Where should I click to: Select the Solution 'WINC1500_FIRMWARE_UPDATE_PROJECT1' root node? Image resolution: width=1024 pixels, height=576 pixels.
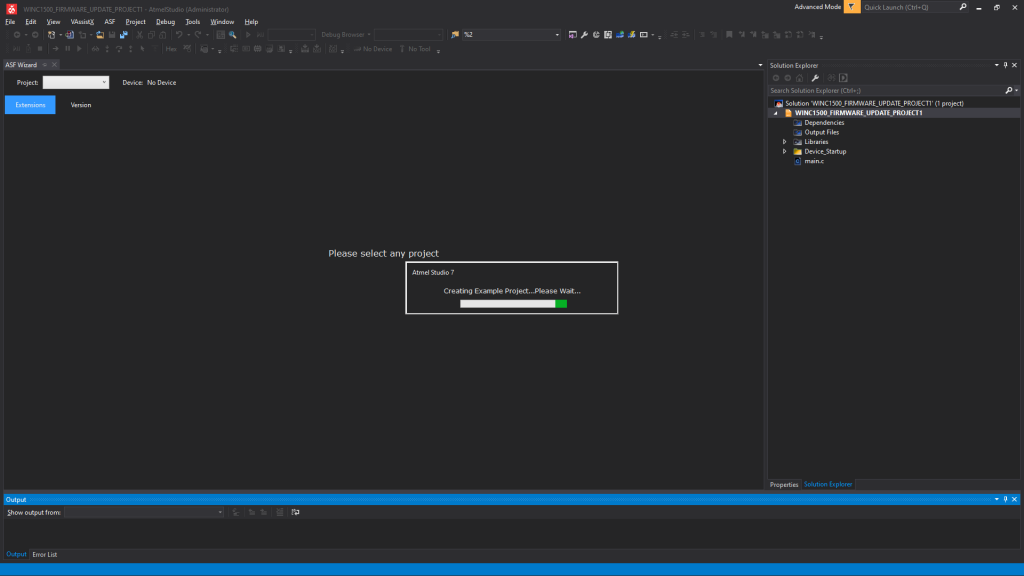[x=874, y=103]
